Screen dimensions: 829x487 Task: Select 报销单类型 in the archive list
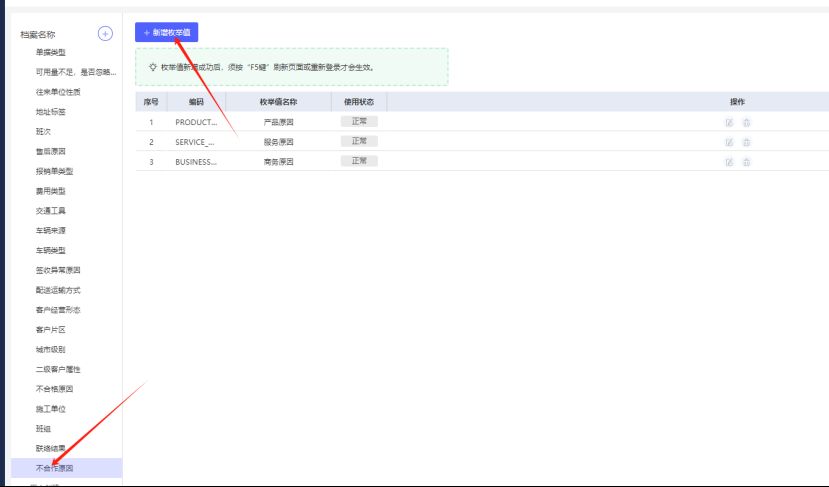click(54, 171)
